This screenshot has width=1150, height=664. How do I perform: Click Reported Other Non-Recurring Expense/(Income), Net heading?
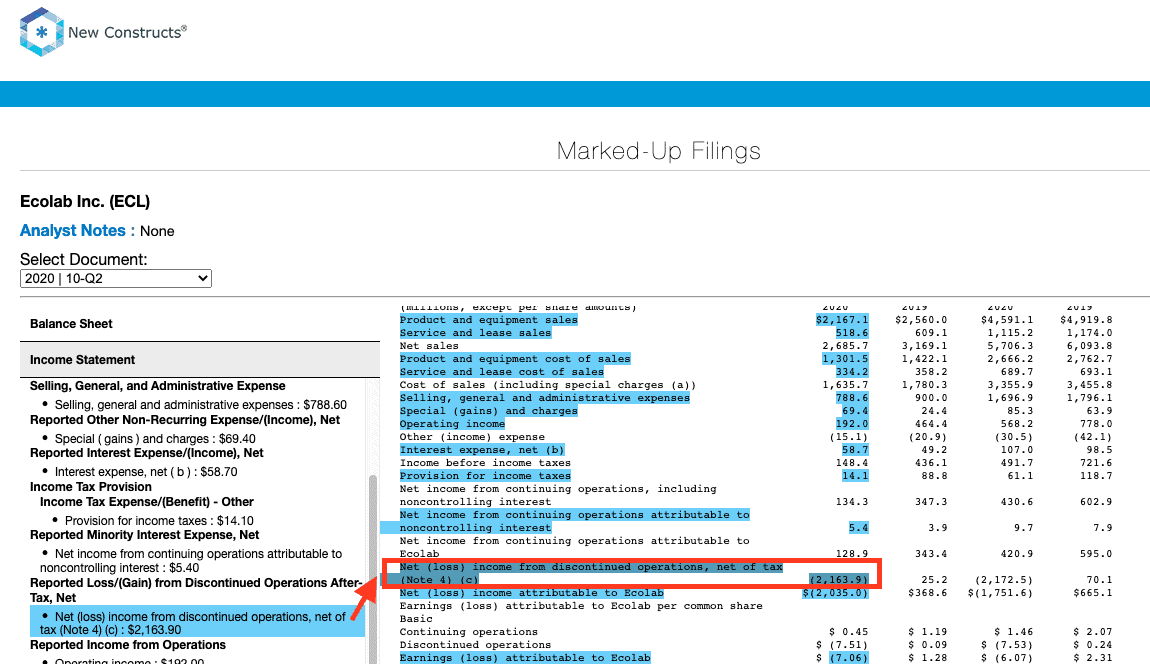[x=185, y=420]
